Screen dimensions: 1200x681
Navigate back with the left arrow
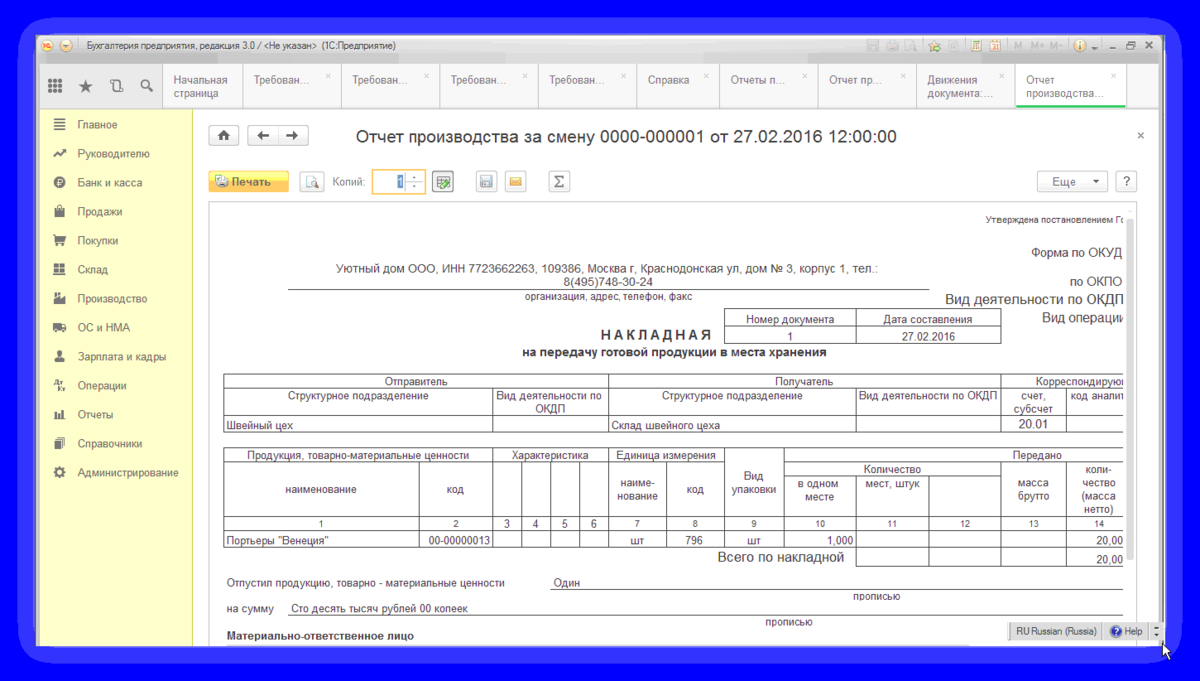(263, 136)
